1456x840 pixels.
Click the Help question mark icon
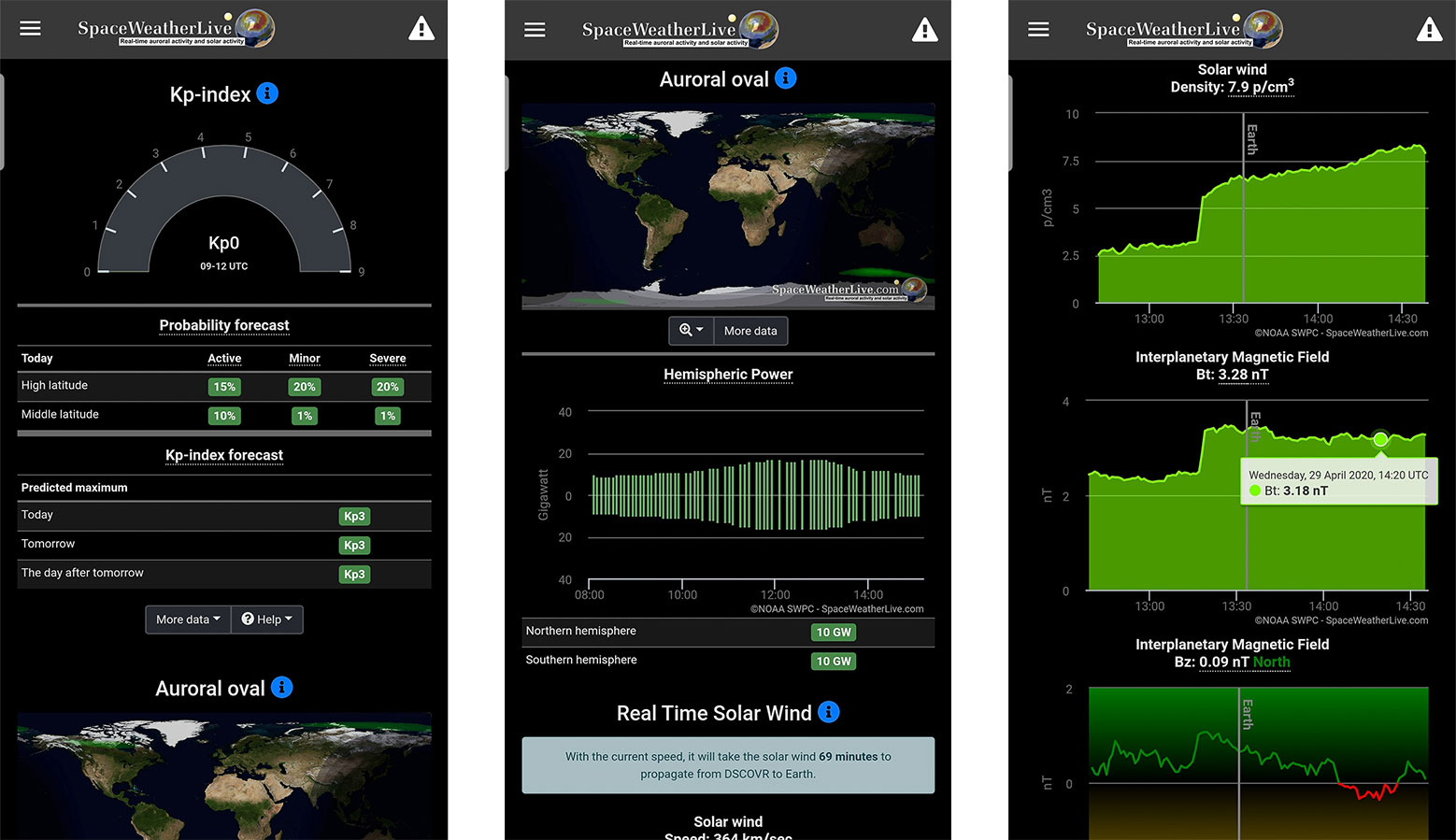click(247, 619)
